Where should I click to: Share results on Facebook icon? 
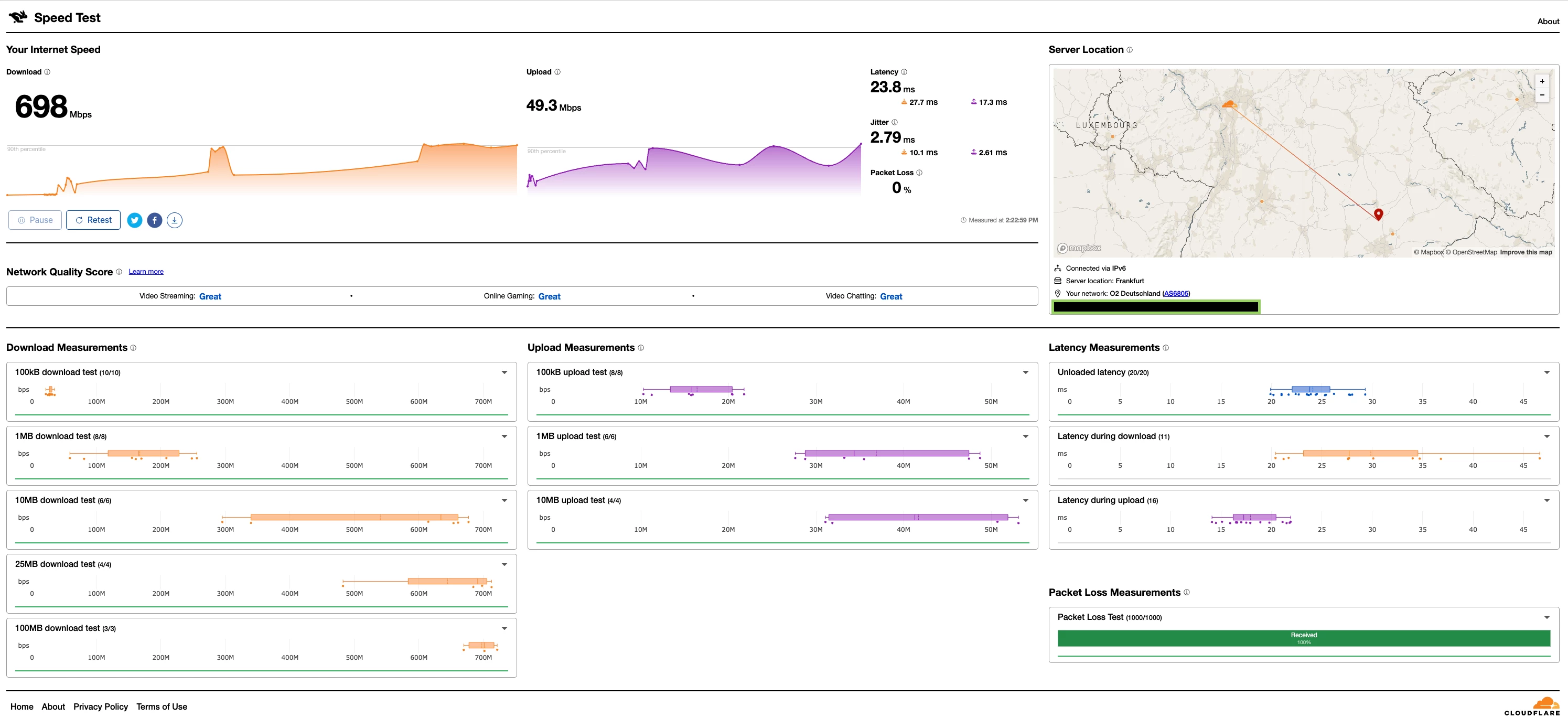pyautogui.click(x=155, y=220)
